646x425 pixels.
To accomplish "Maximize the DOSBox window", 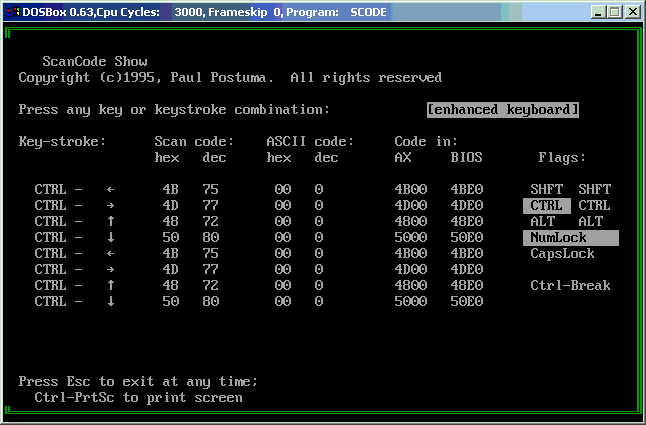I will (x=614, y=12).
